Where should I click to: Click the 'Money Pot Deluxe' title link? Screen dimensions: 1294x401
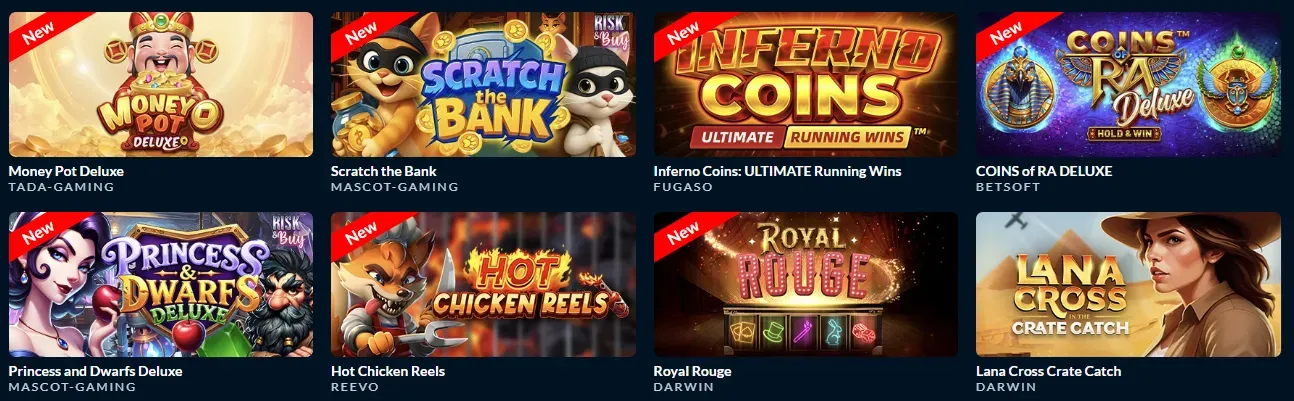66,171
